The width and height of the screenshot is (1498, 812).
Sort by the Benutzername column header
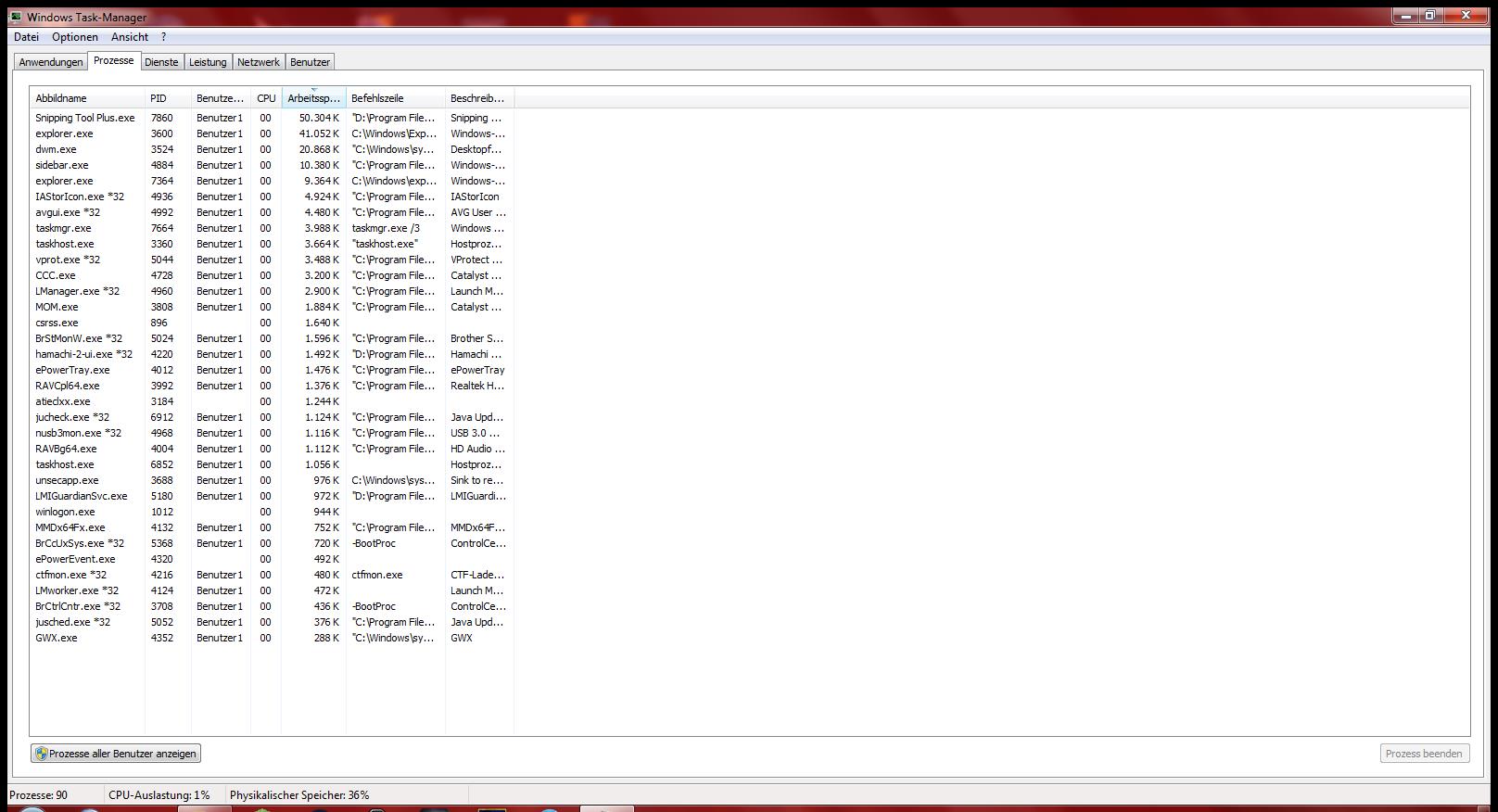pos(221,98)
